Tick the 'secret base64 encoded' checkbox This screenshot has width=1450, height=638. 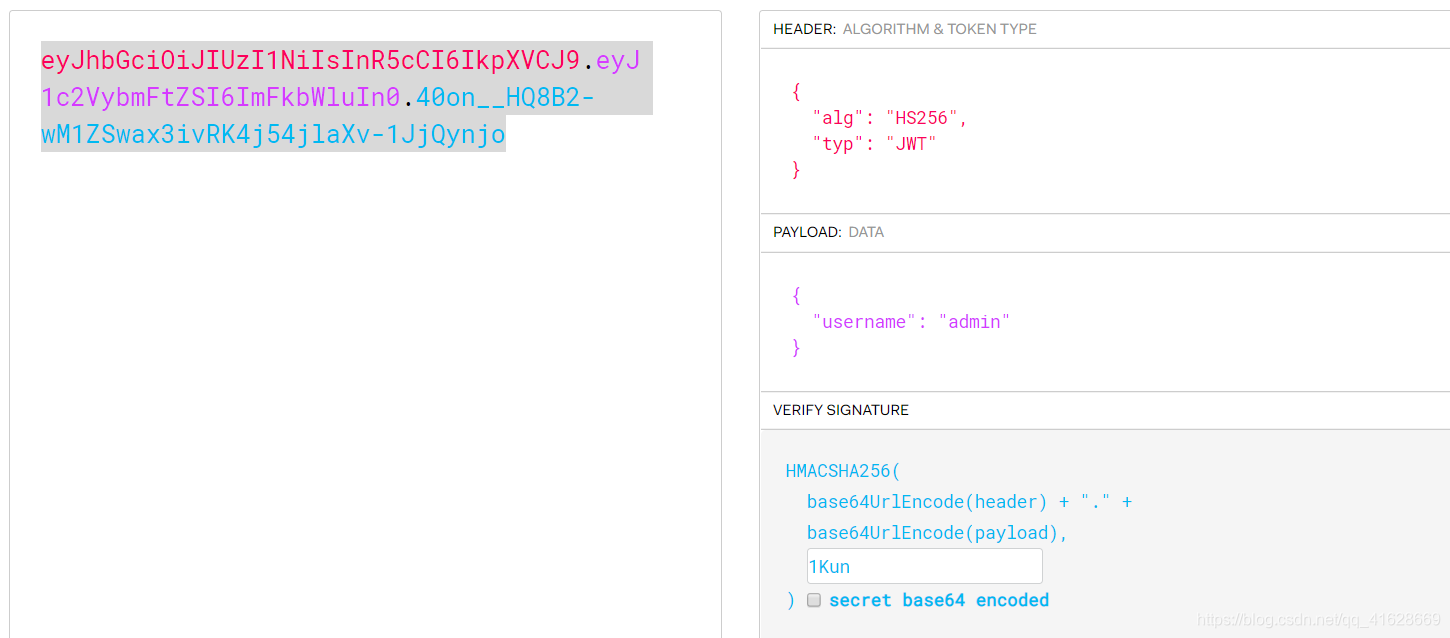(814, 600)
